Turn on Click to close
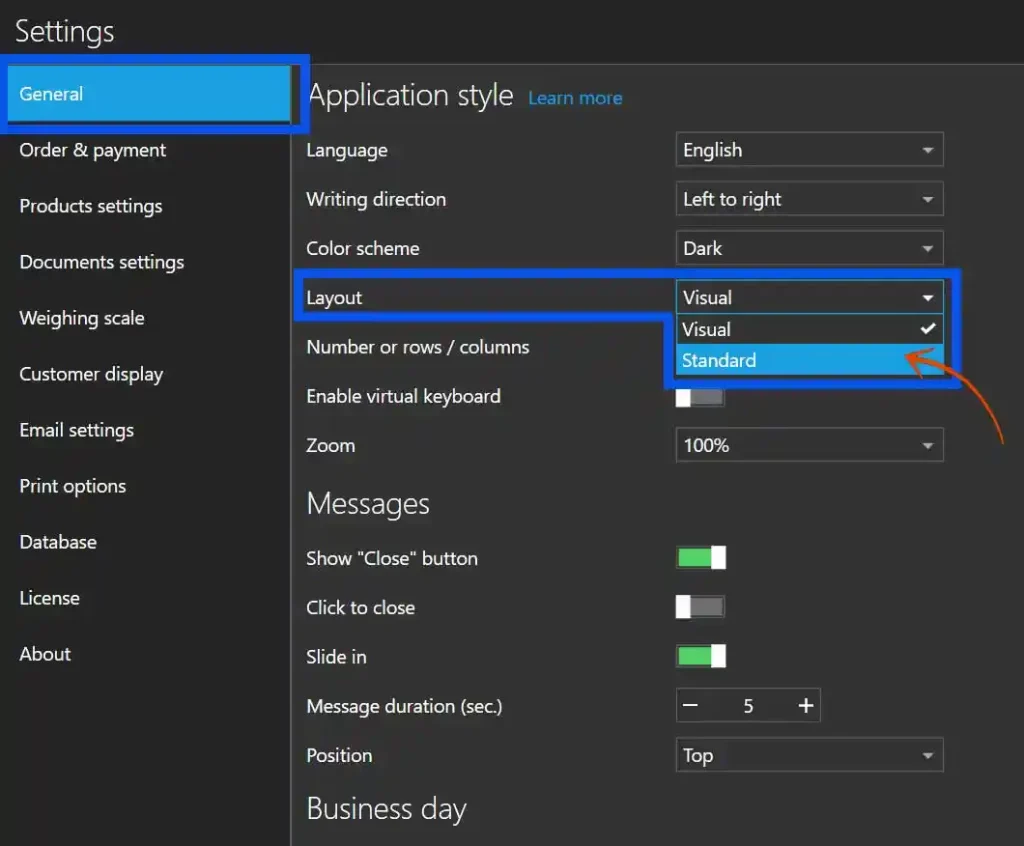Image resolution: width=1024 pixels, height=846 pixels. [x=700, y=607]
